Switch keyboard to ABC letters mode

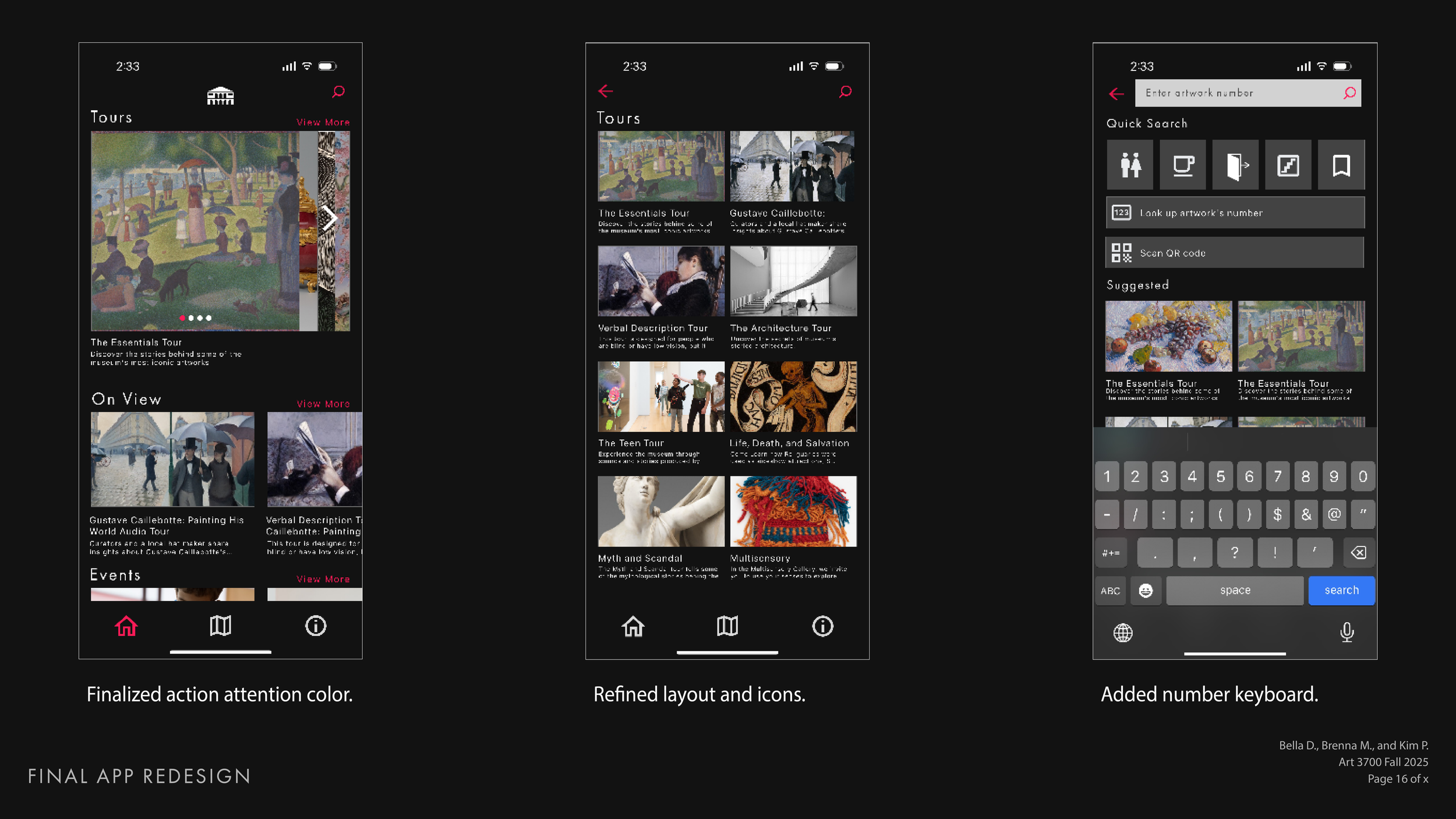click(x=1110, y=591)
